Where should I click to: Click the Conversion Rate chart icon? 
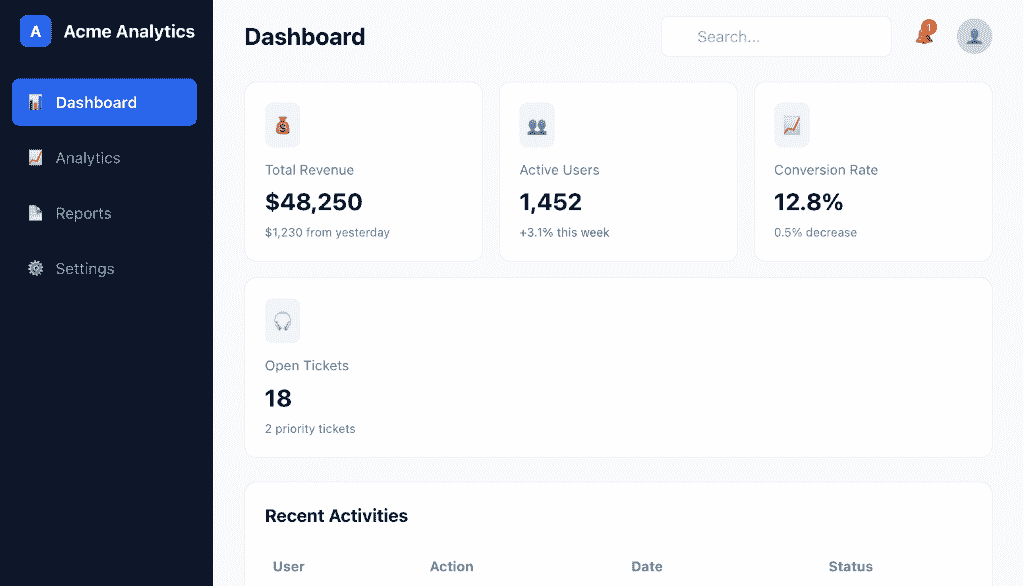792,125
